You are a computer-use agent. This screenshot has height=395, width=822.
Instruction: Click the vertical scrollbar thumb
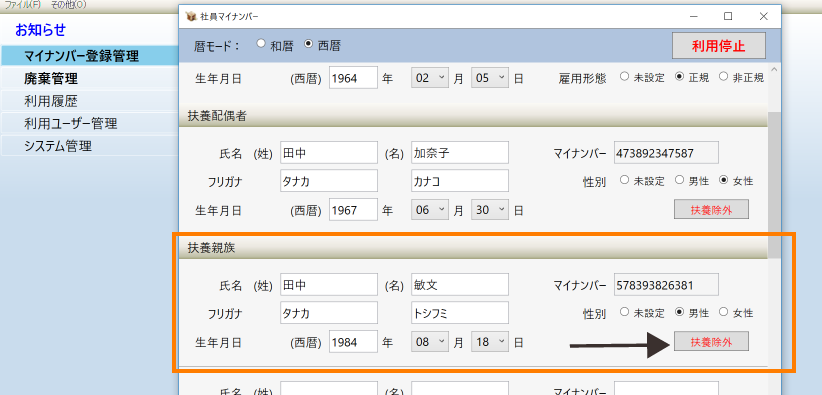tap(774, 185)
